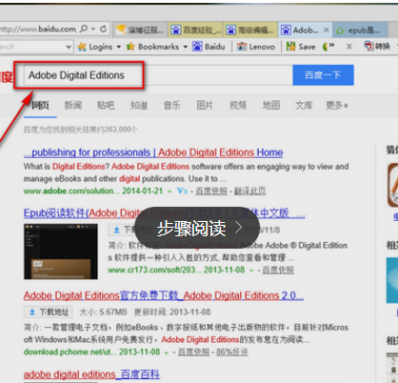Click the 步骤阅读 overlay button
398x383 pixels.
[x=197, y=228]
